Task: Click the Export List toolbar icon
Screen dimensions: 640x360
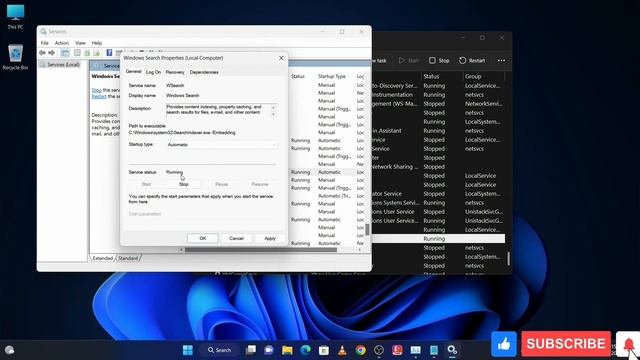Action: pyautogui.click(x=97, y=53)
